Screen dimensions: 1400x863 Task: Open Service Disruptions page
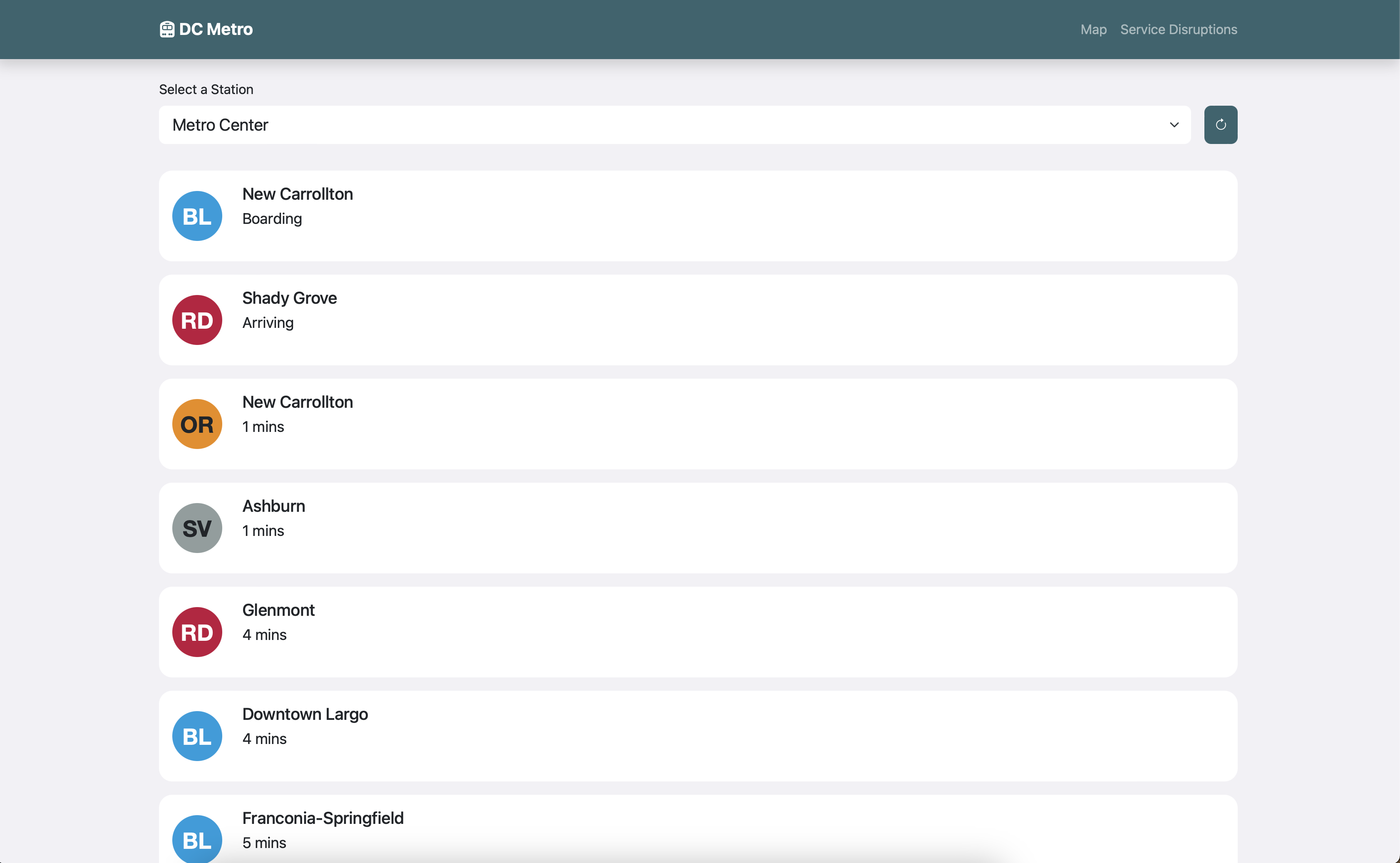[x=1179, y=29]
